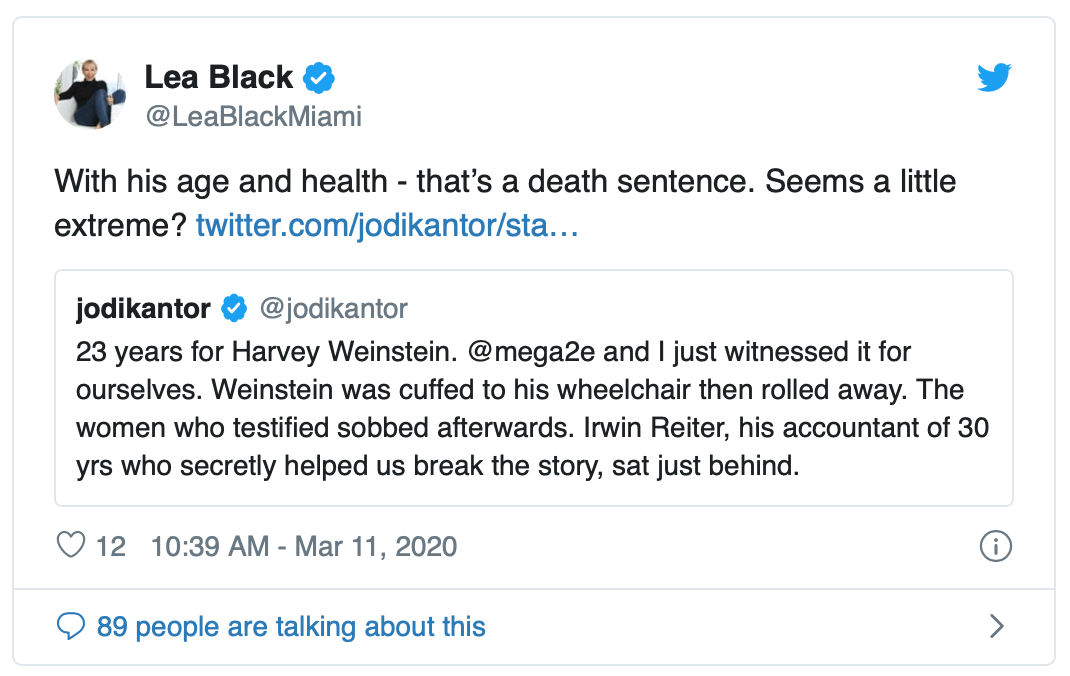Click Lea Black's verified badge
This screenshot has width=1070, height=676.
pyautogui.click(x=319, y=77)
